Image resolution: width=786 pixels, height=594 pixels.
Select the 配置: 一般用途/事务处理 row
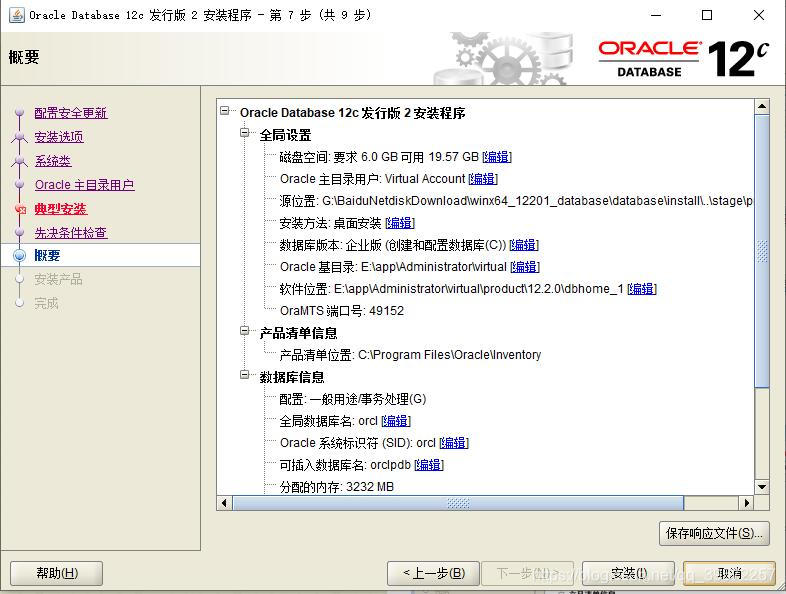353,399
